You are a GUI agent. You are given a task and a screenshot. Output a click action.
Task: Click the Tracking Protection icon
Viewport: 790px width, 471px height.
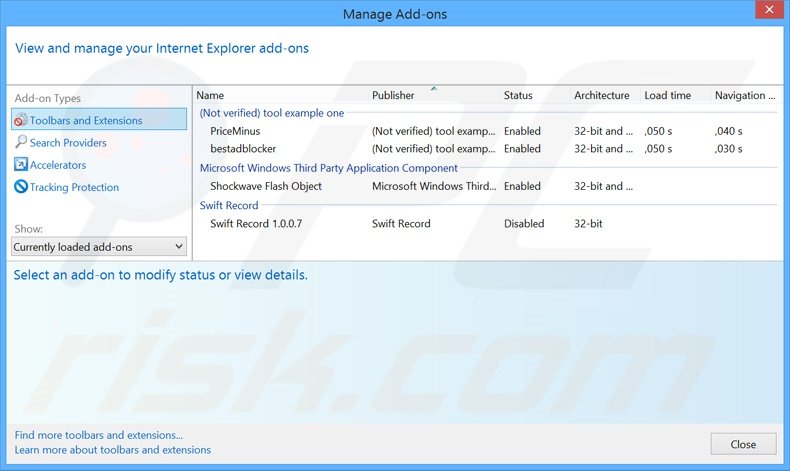click(x=21, y=186)
